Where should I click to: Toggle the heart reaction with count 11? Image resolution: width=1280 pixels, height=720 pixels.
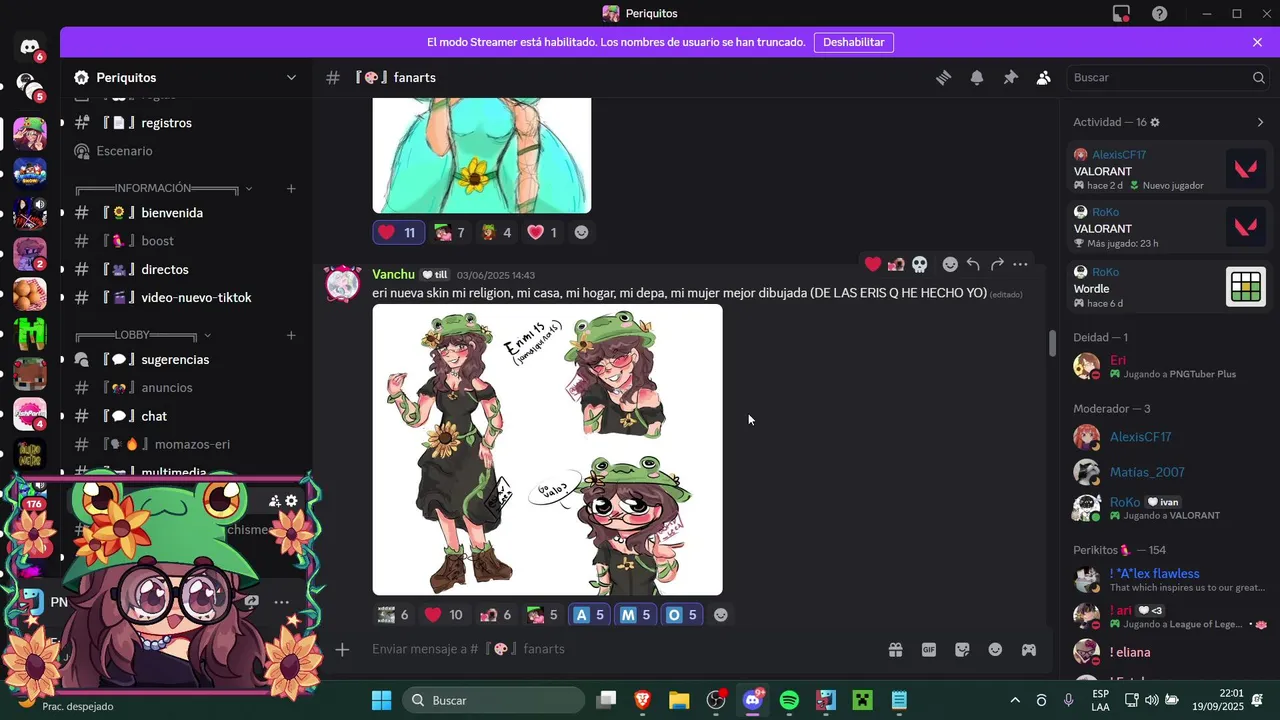(x=398, y=232)
